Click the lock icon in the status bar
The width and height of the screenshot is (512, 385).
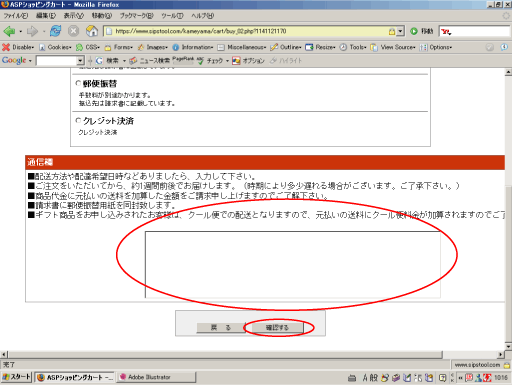coord(507,365)
